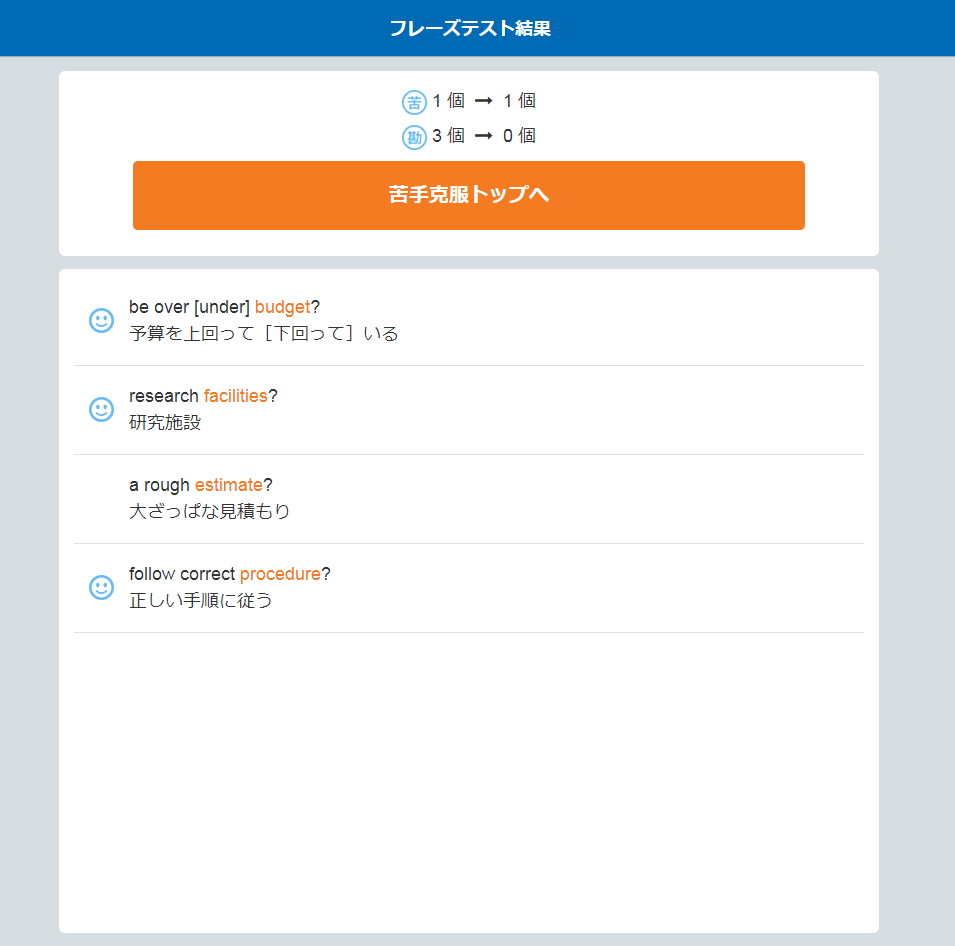Click the translation 大ざっぱな見積もり
Image resolution: width=955 pixels, height=946 pixels.
tap(210, 512)
